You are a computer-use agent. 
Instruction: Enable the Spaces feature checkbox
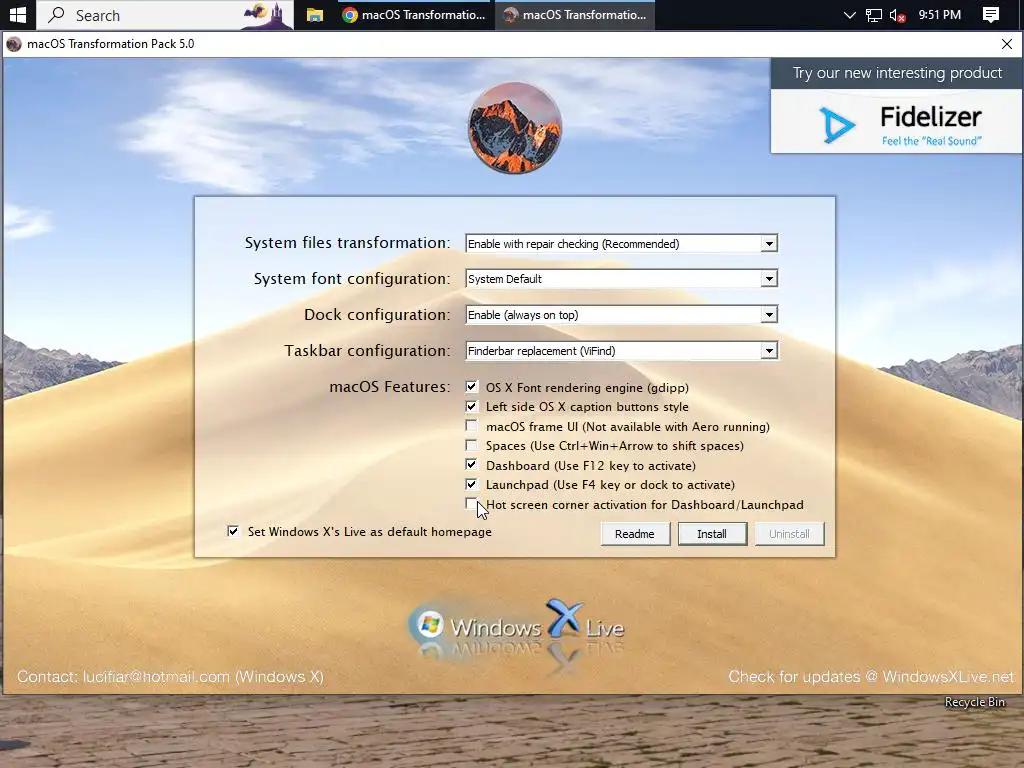pos(471,445)
